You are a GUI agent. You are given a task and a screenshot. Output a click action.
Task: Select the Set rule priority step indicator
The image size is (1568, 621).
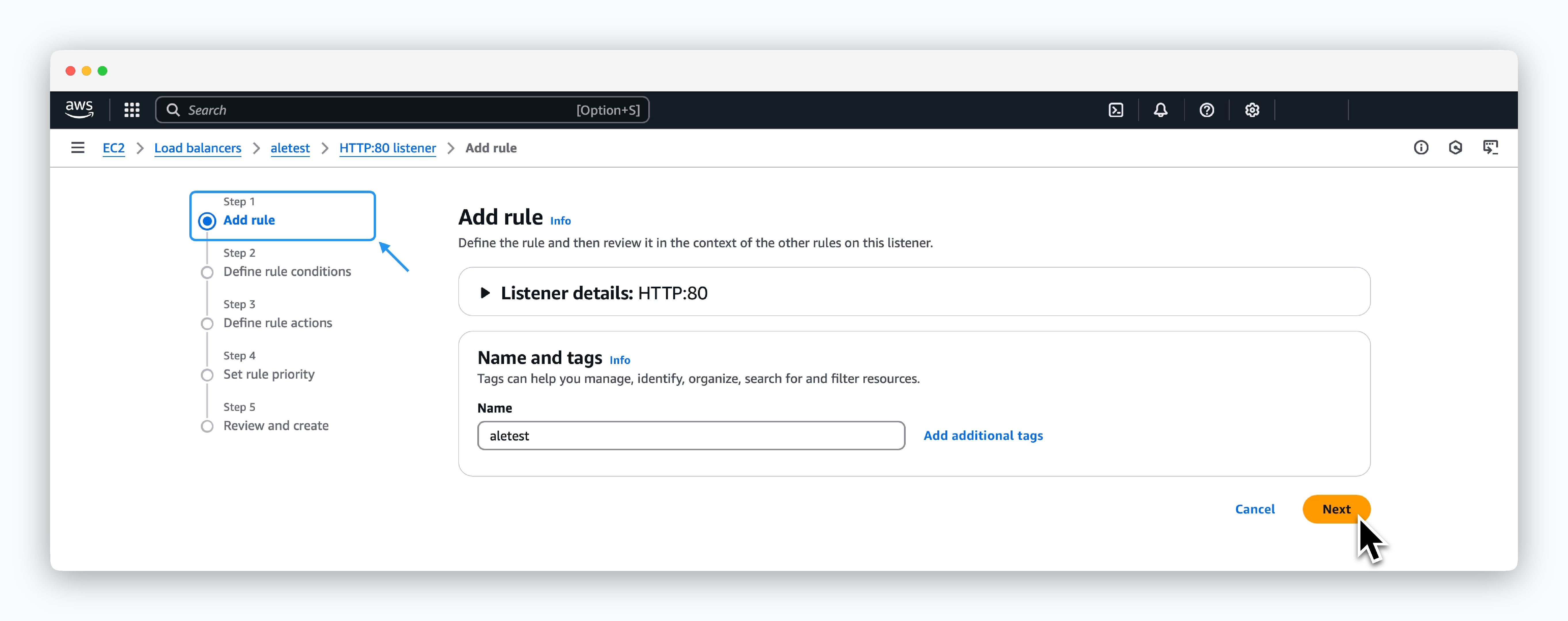(207, 375)
